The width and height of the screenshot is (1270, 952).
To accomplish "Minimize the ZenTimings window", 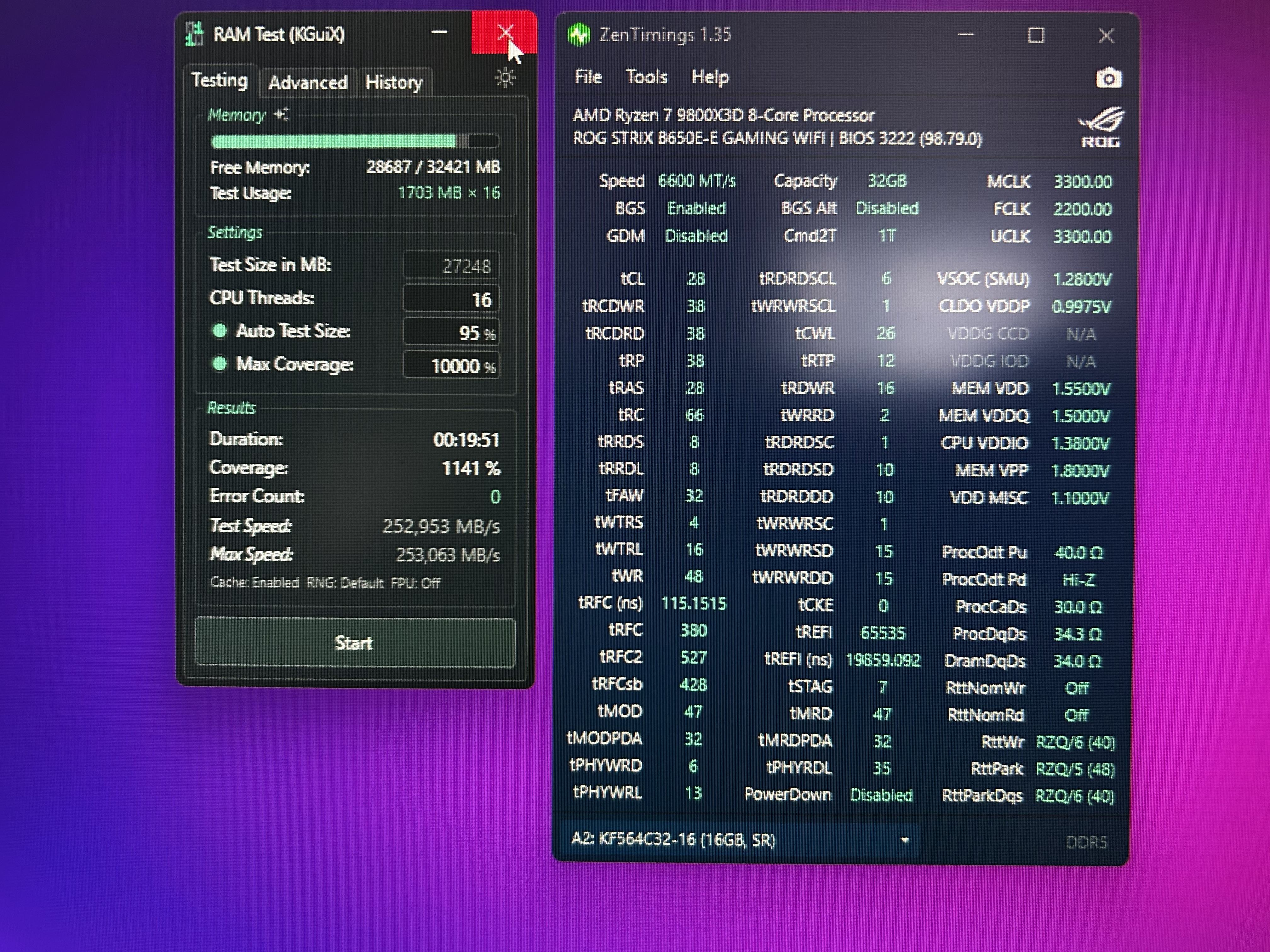I will 966,35.
